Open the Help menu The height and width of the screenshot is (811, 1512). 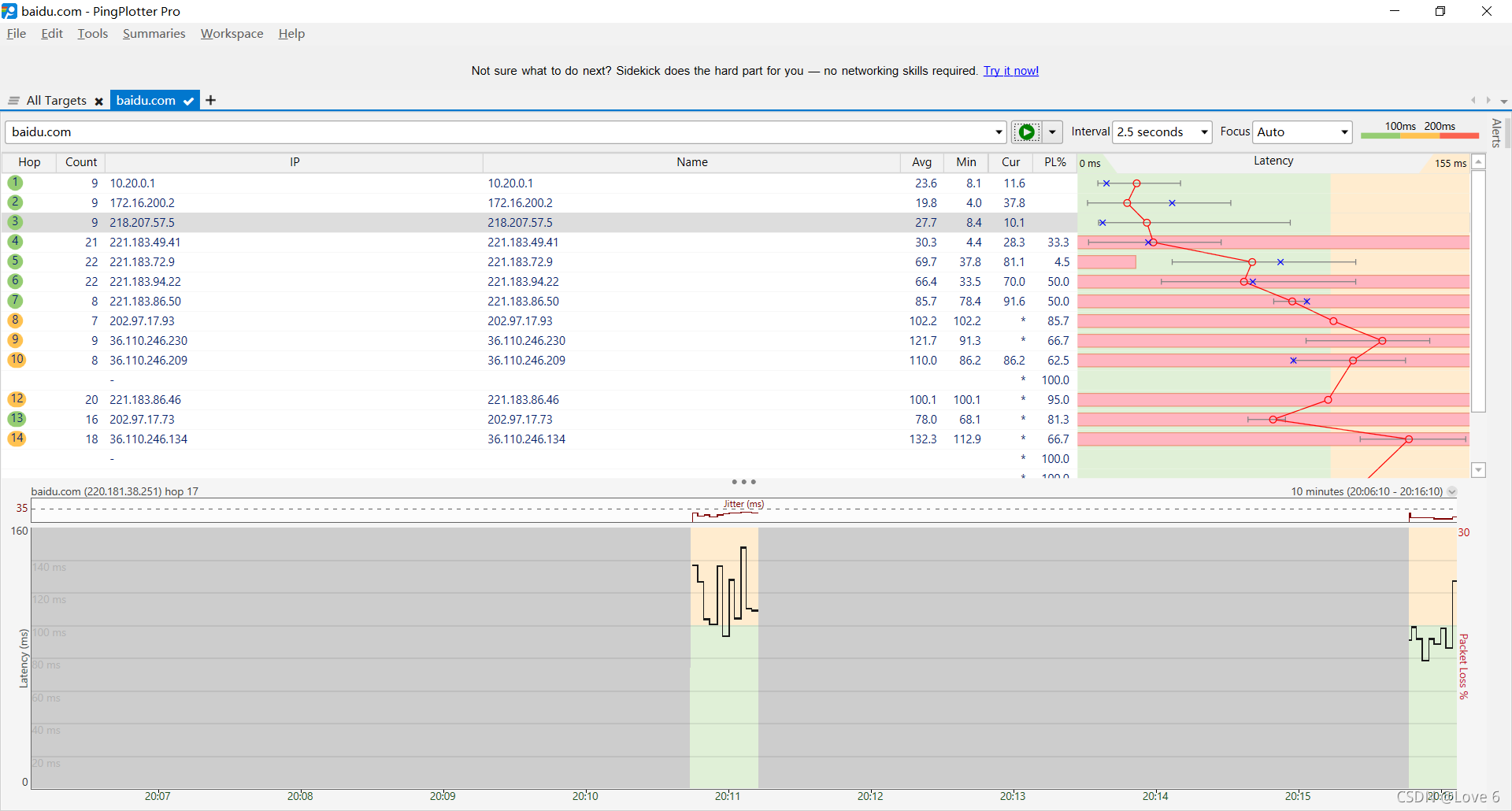point(291,33)
